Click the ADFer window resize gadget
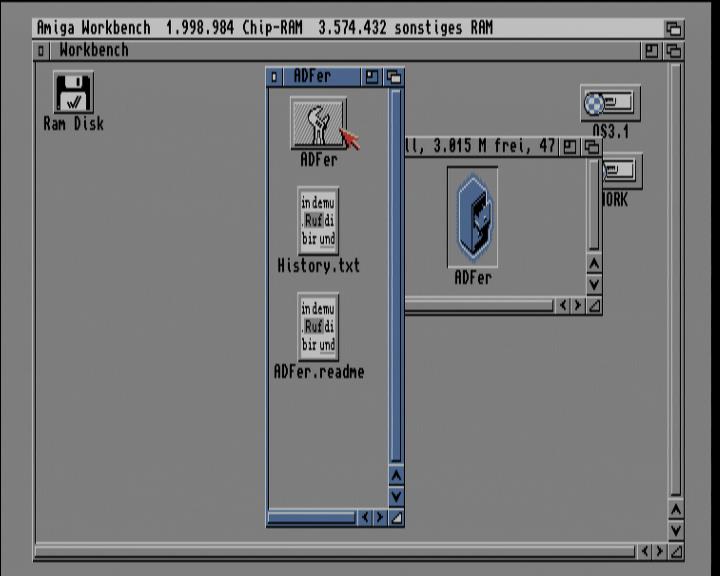 click(x=396, y=518)
